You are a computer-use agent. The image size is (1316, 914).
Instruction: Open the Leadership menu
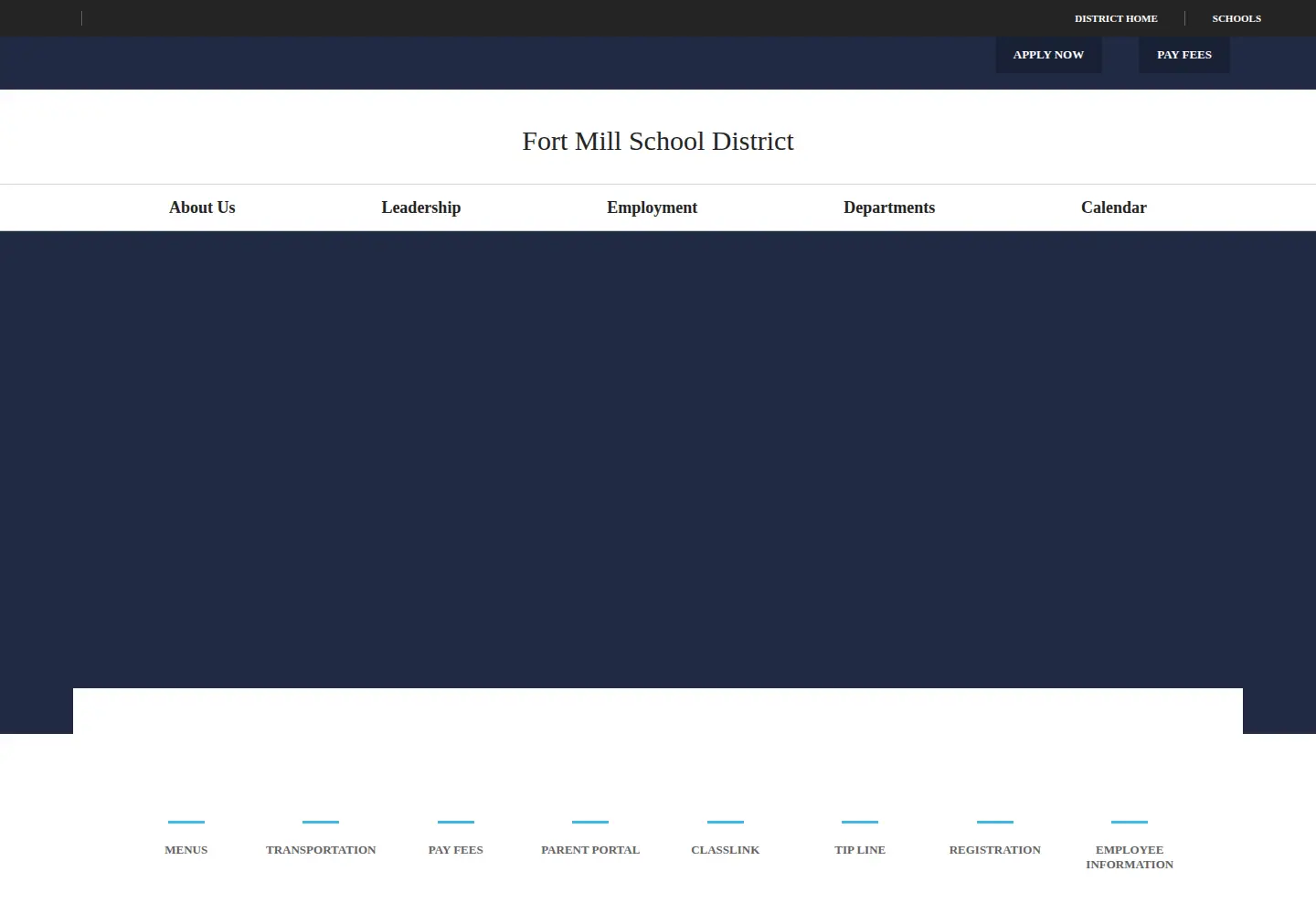coord(421,207)
